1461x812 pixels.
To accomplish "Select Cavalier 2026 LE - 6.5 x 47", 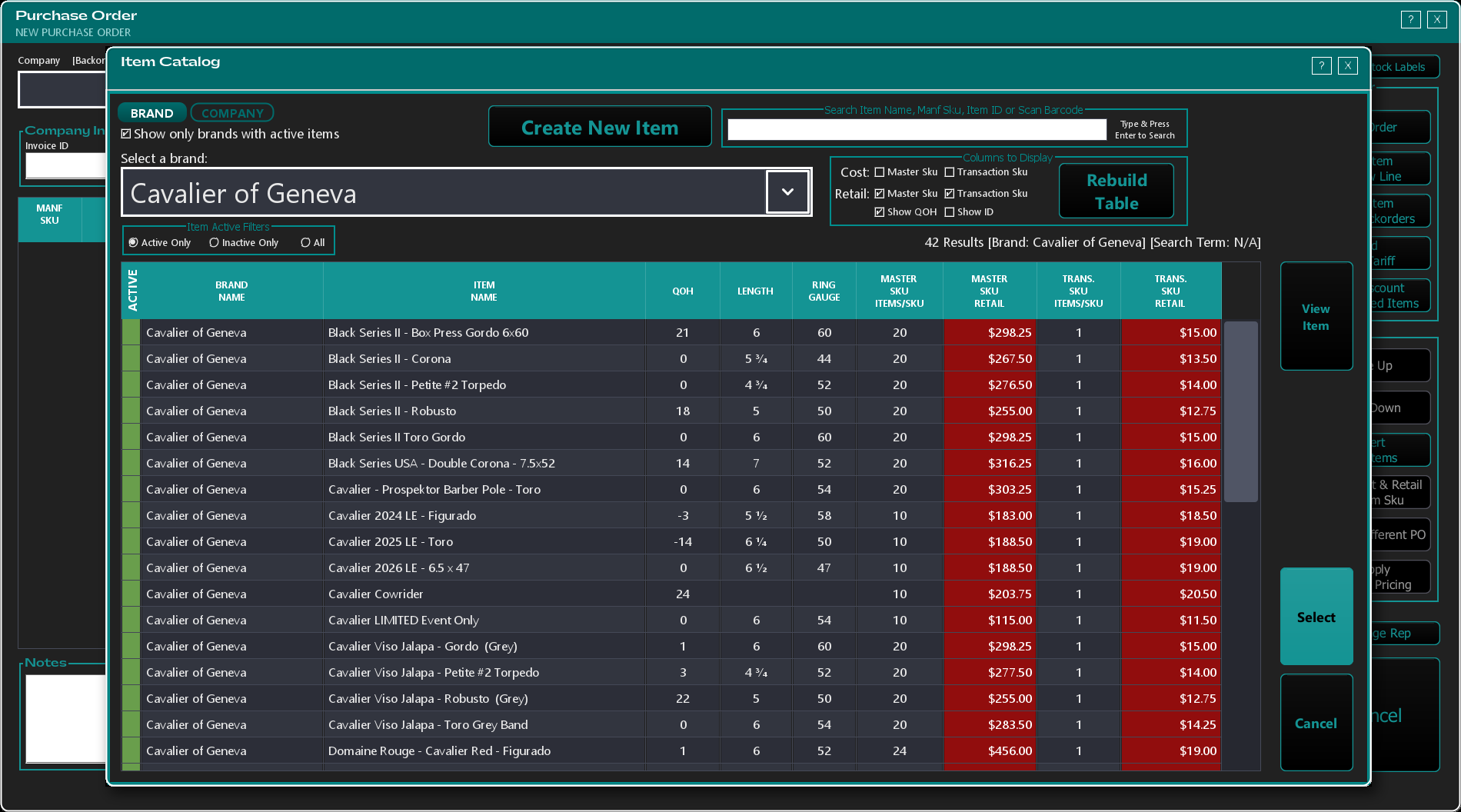I will 671,567.
